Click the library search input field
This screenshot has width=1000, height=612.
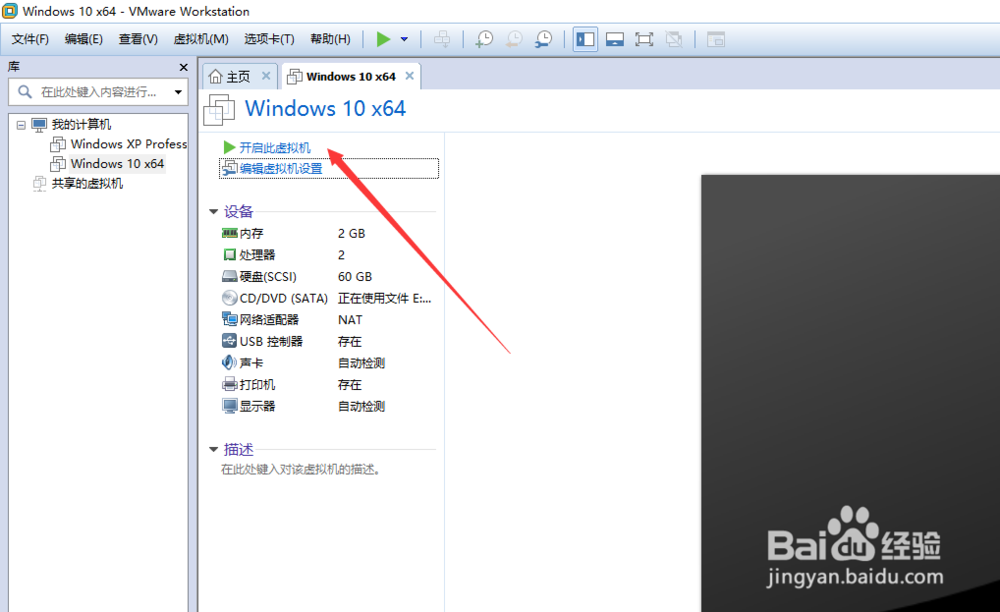(99, 92)
